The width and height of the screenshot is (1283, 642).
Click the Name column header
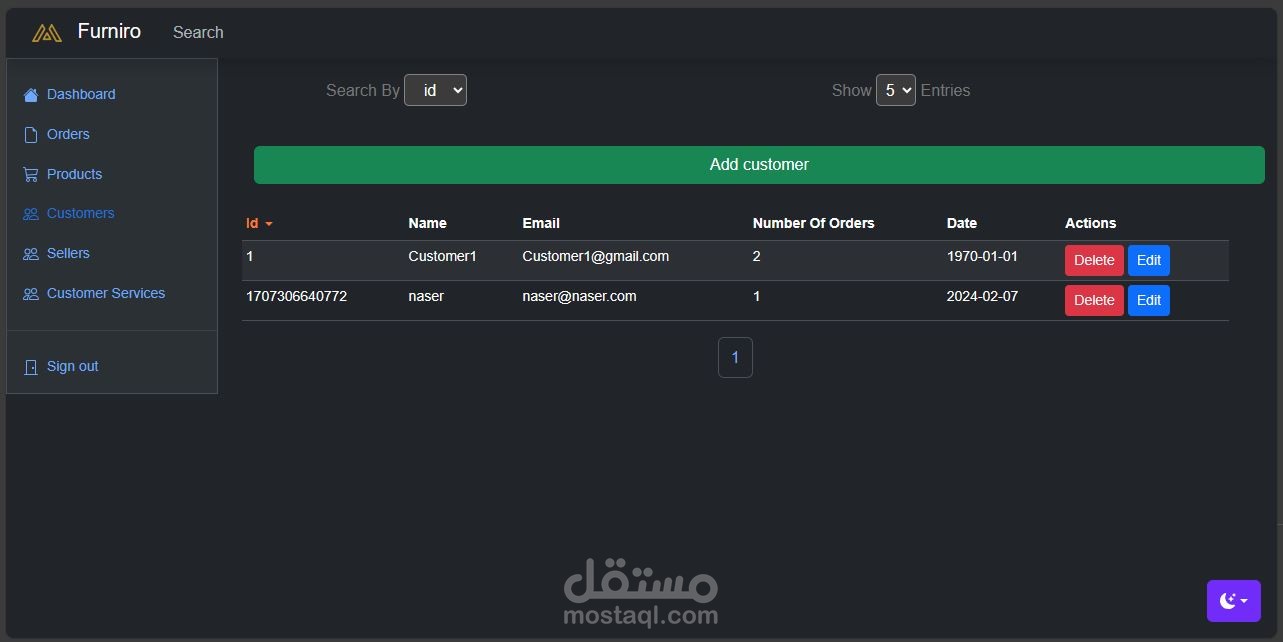click(427, 223)
